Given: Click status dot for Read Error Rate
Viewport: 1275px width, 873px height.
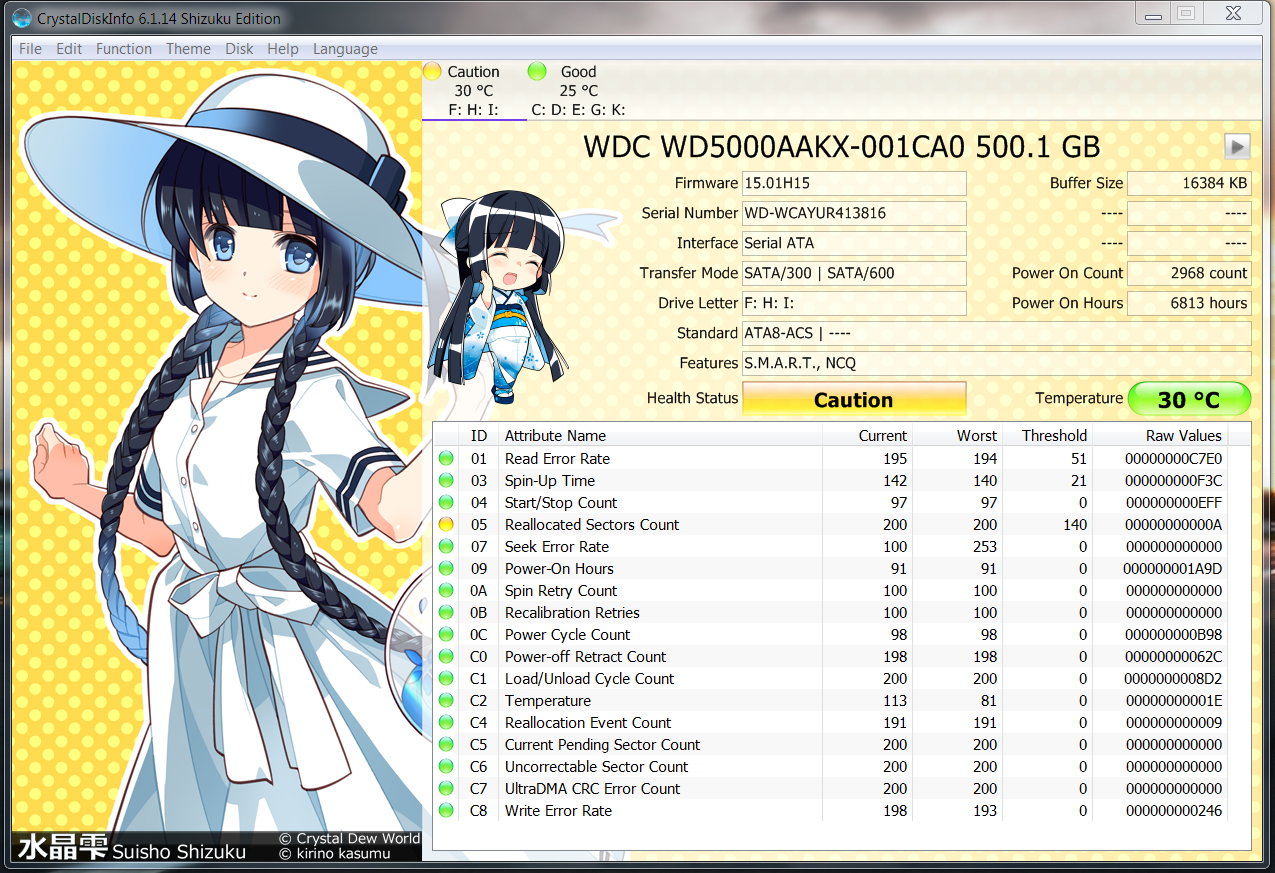Looking at the screenshot, I should click(x=446, y=459).
